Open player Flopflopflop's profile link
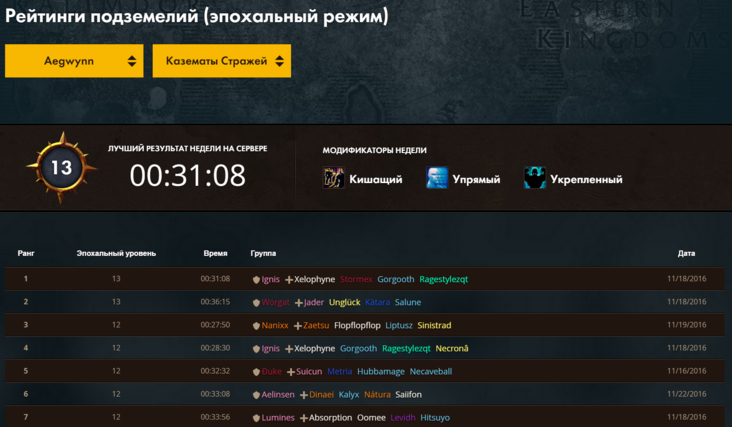The width and height of the screenshot is (732, 427). (357, 325)
